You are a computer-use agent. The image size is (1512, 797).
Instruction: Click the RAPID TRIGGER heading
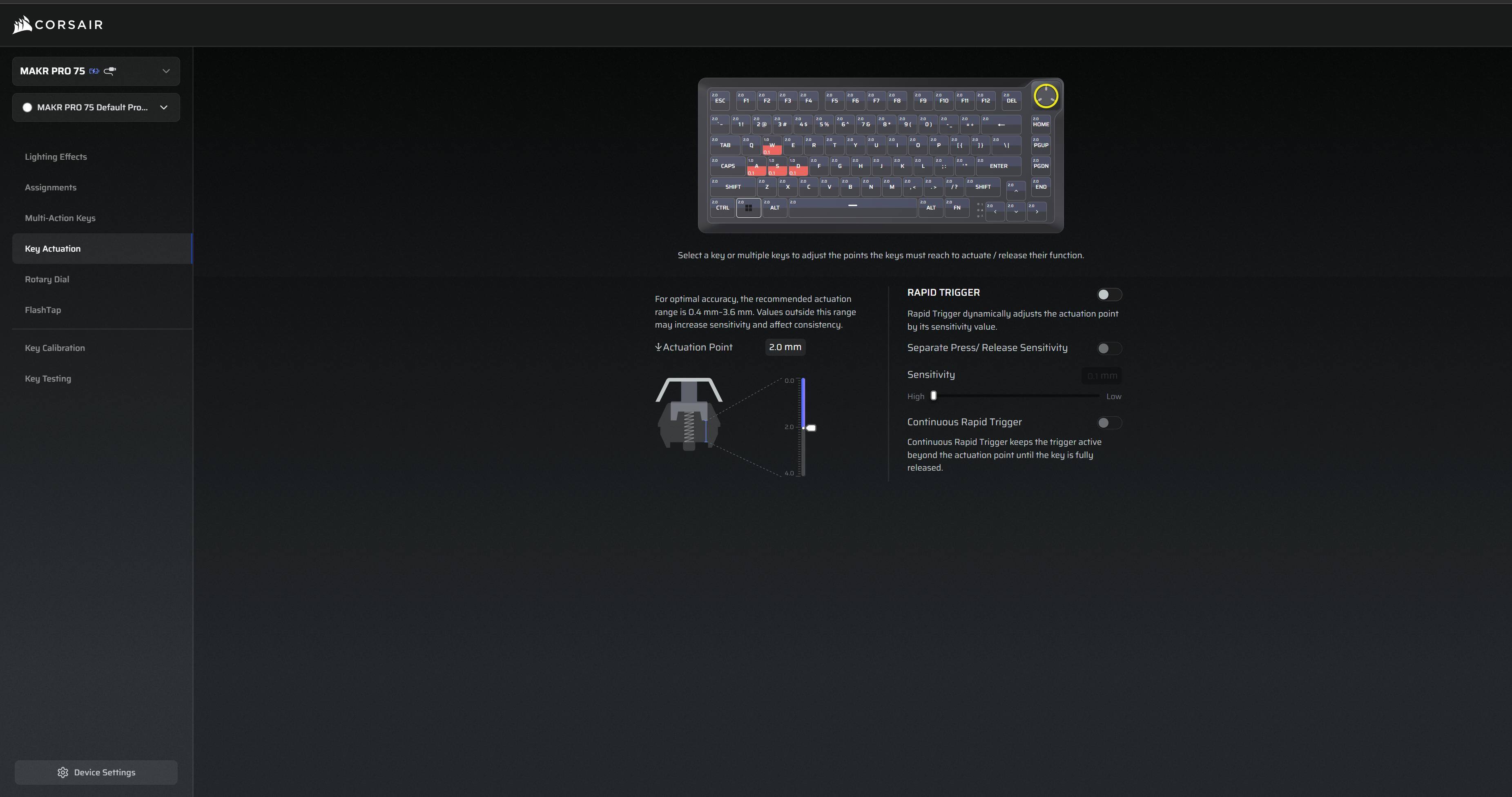943,292
